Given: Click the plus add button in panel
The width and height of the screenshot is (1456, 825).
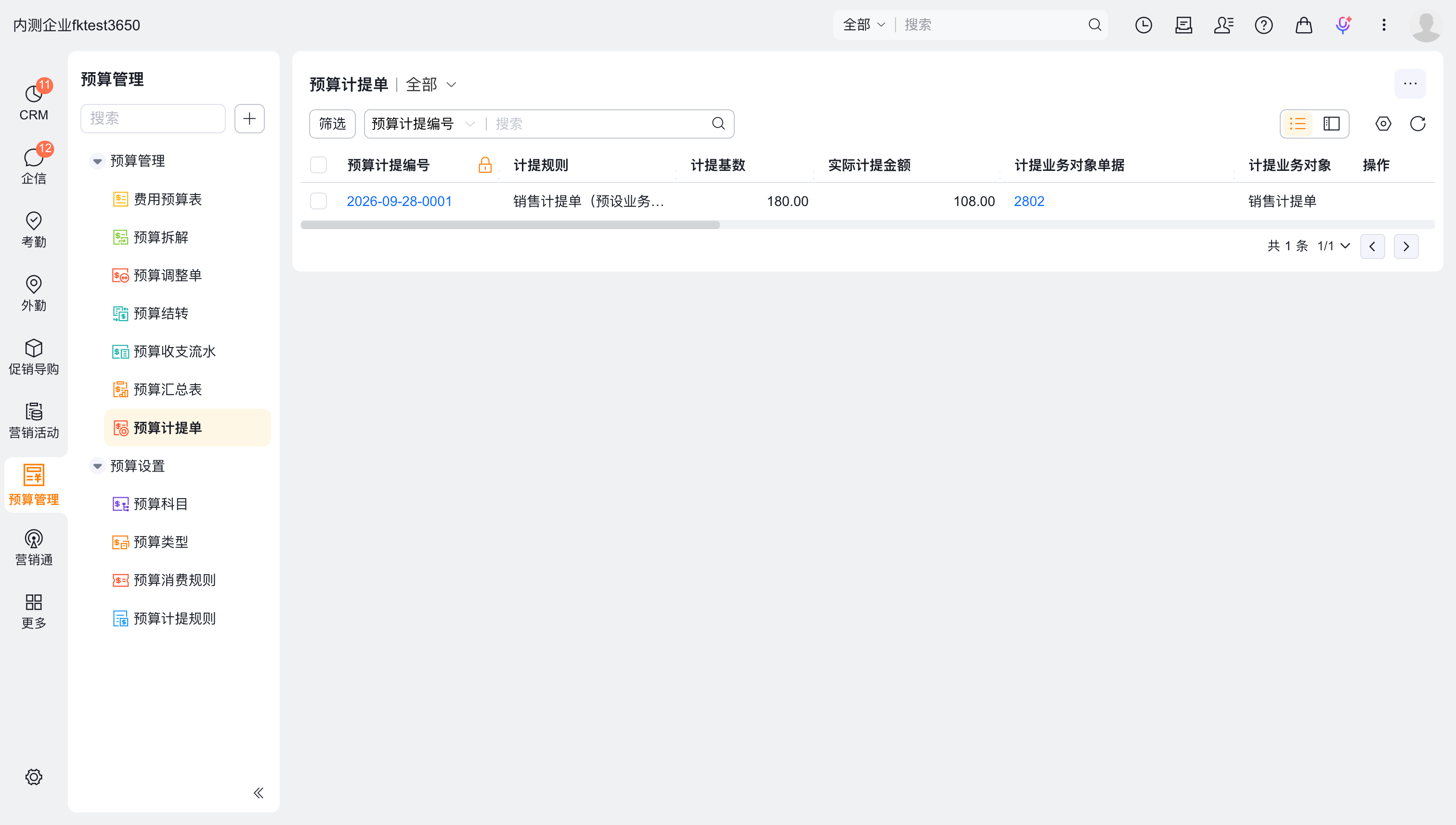Looking at the screenshot, I should pos(249,118).
